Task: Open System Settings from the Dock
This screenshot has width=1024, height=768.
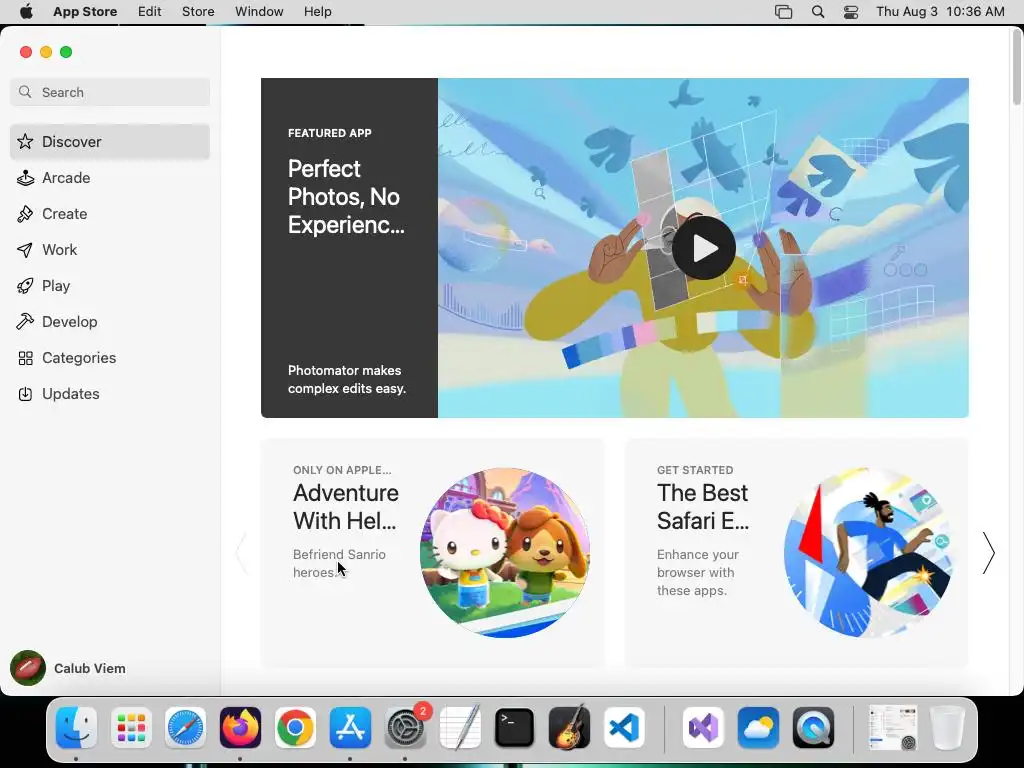Action: click(x=406, y=728)
